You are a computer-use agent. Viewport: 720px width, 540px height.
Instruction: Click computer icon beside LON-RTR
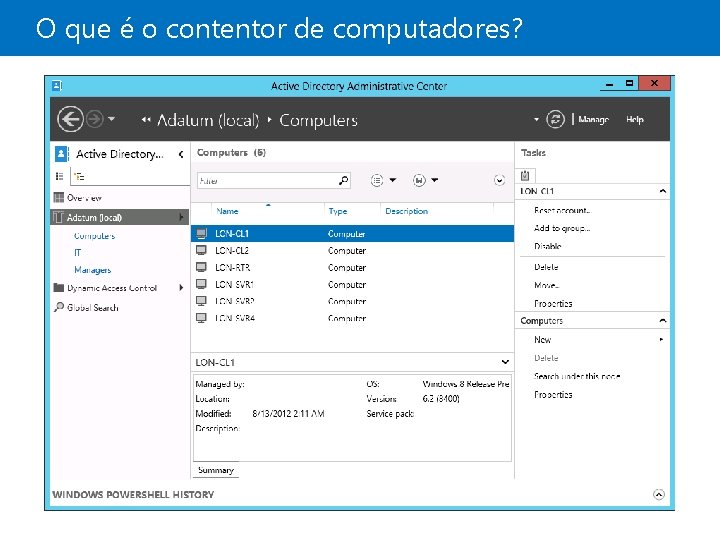point(201,267)
